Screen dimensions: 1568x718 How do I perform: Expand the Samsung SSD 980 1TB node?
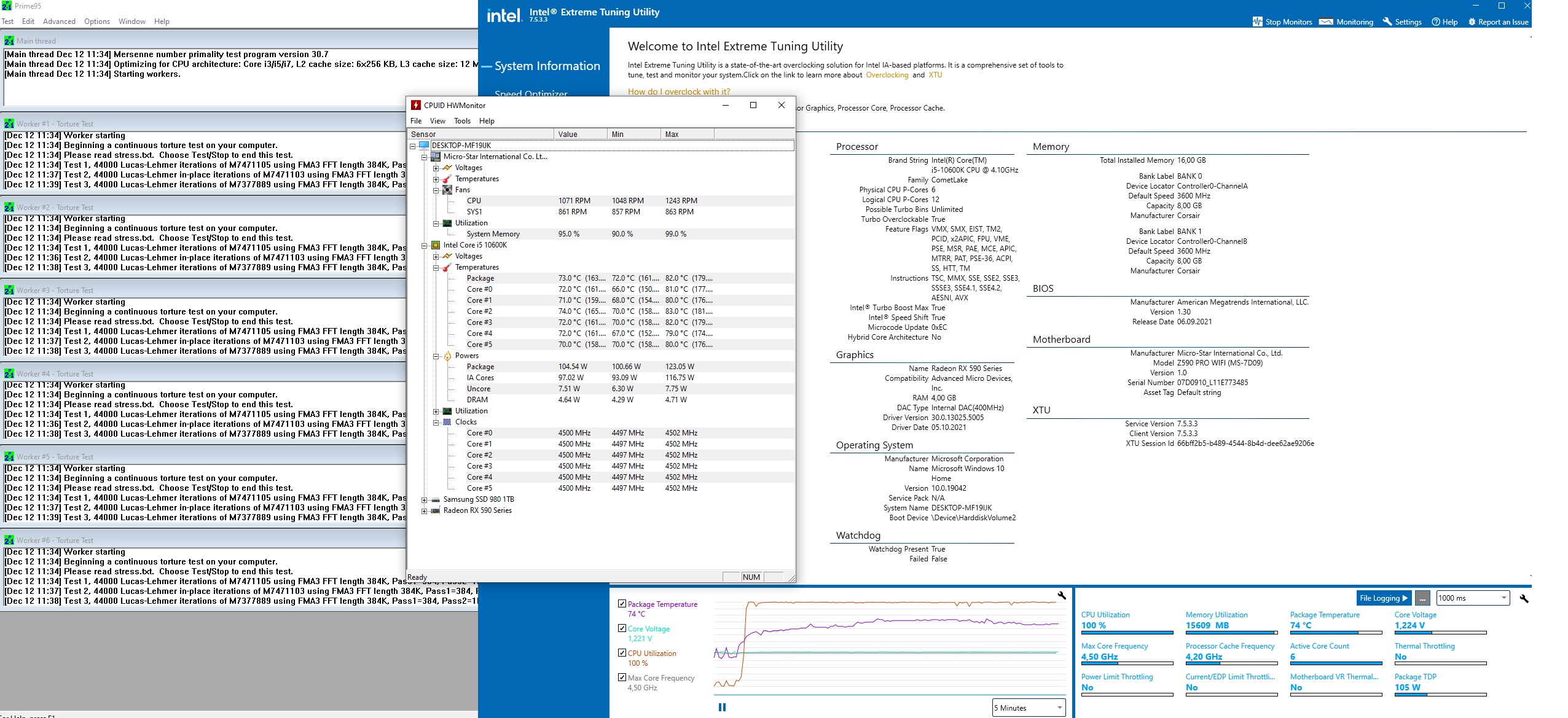point(424,499)
